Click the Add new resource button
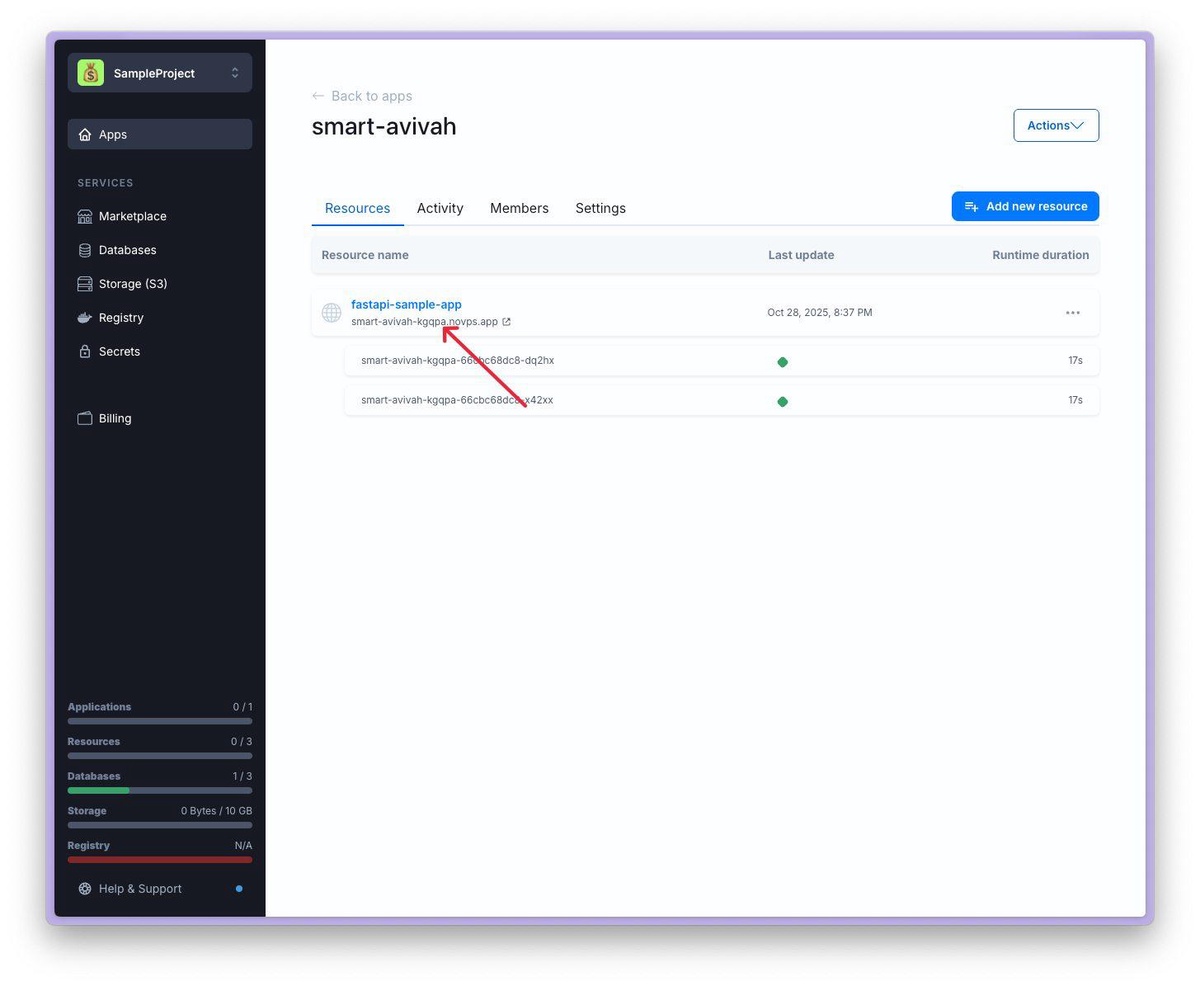The height and width of the screenshot is (986, 1200). (x=1025, y=206)
